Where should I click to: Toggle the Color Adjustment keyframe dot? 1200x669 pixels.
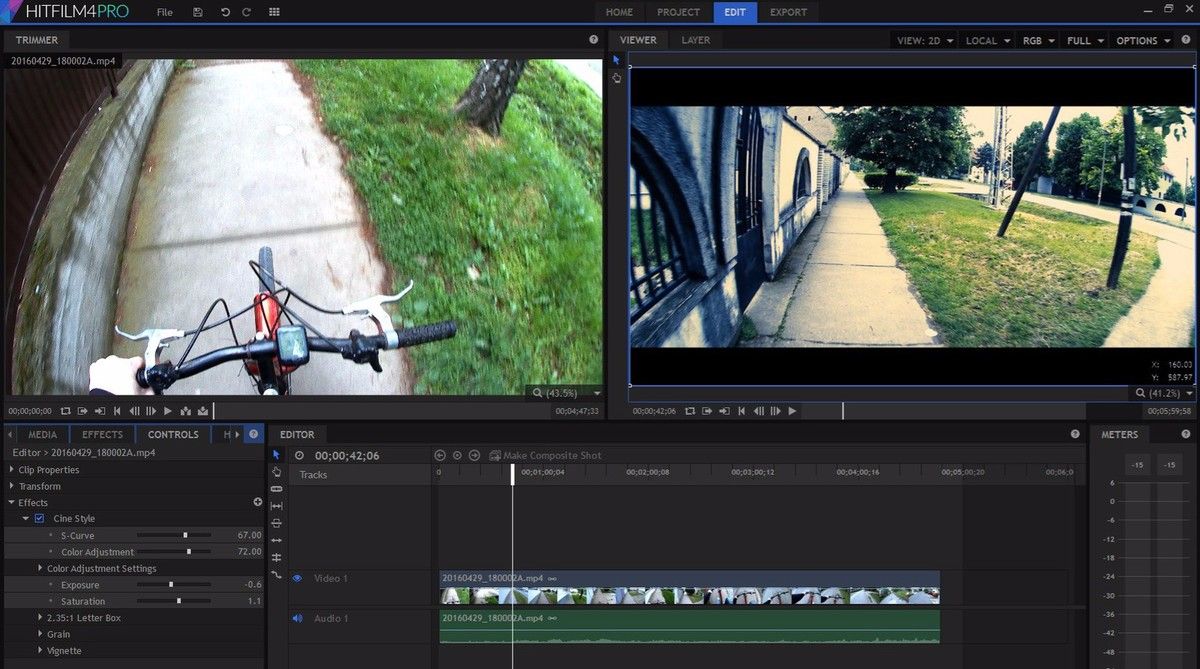pyautogui.click(x=50, y=552)
